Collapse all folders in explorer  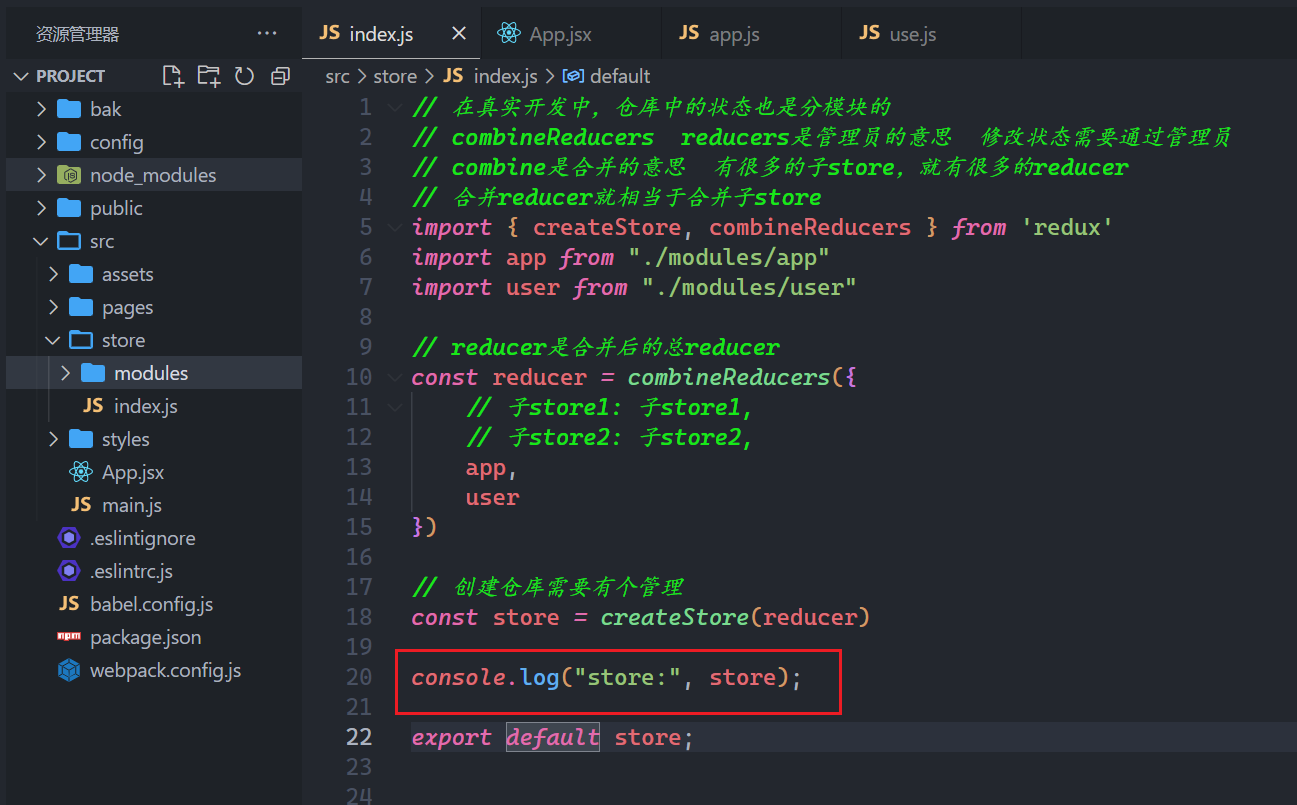280,76
